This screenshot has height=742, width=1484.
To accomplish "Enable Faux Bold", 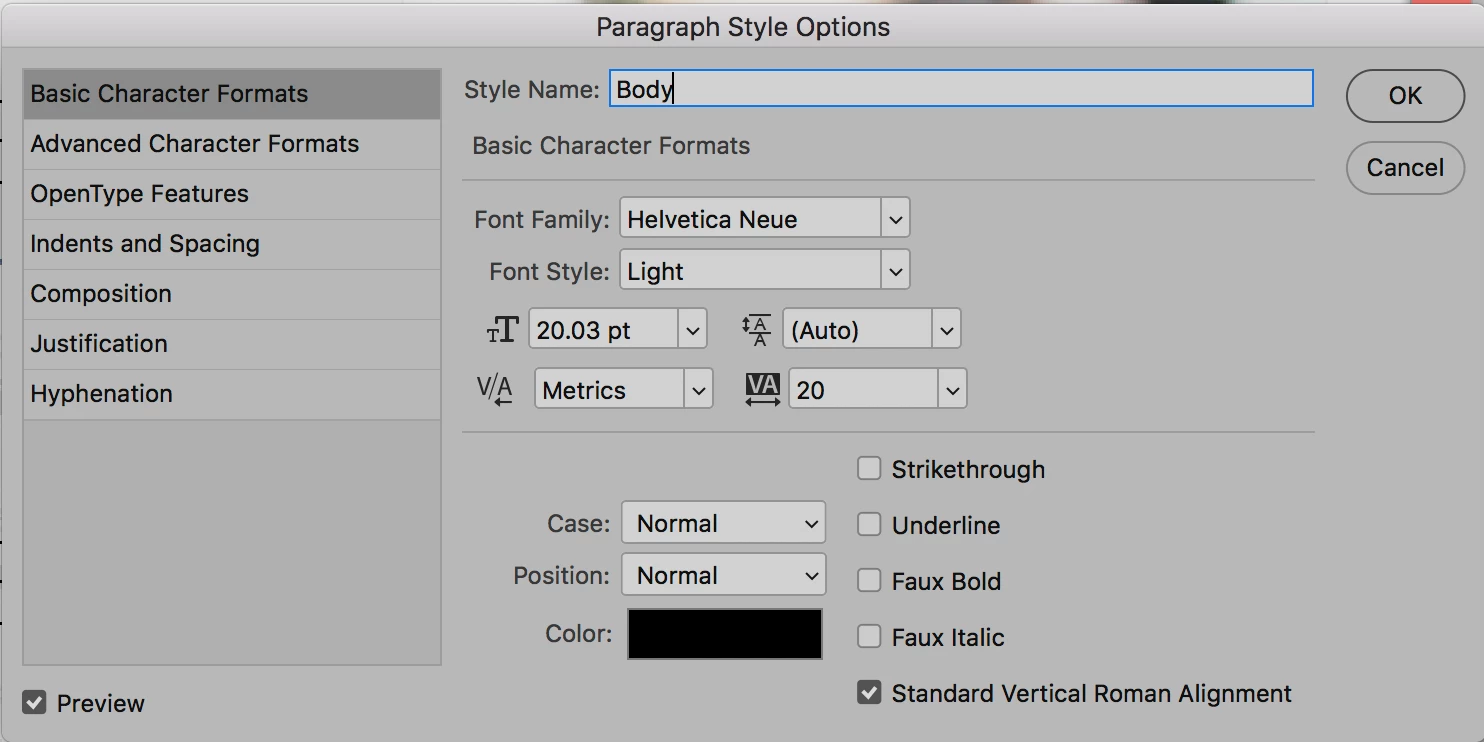I will pyautogui.click(x=869, y=581).
